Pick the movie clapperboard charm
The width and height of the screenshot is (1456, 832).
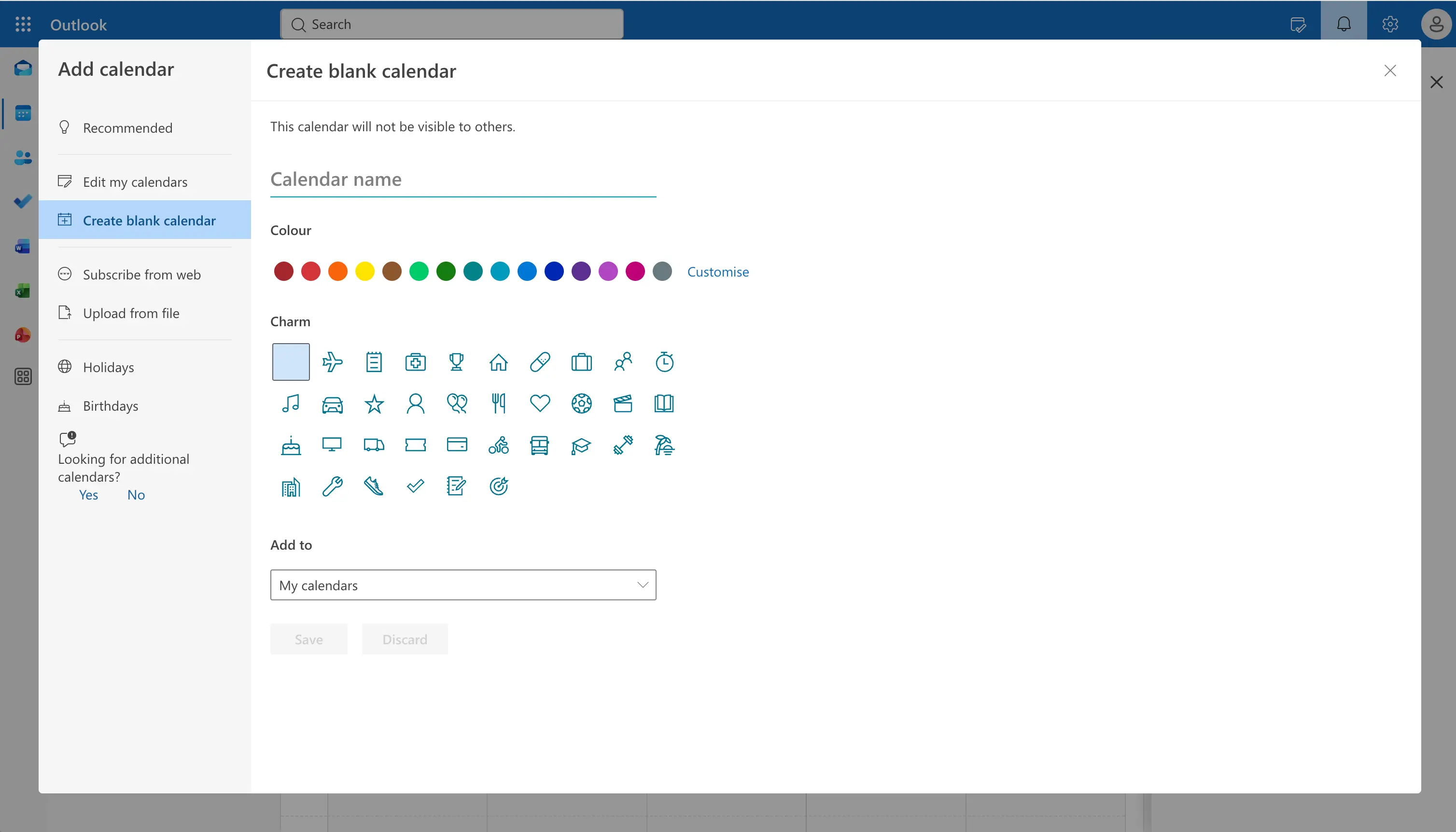tap(623, 403)
